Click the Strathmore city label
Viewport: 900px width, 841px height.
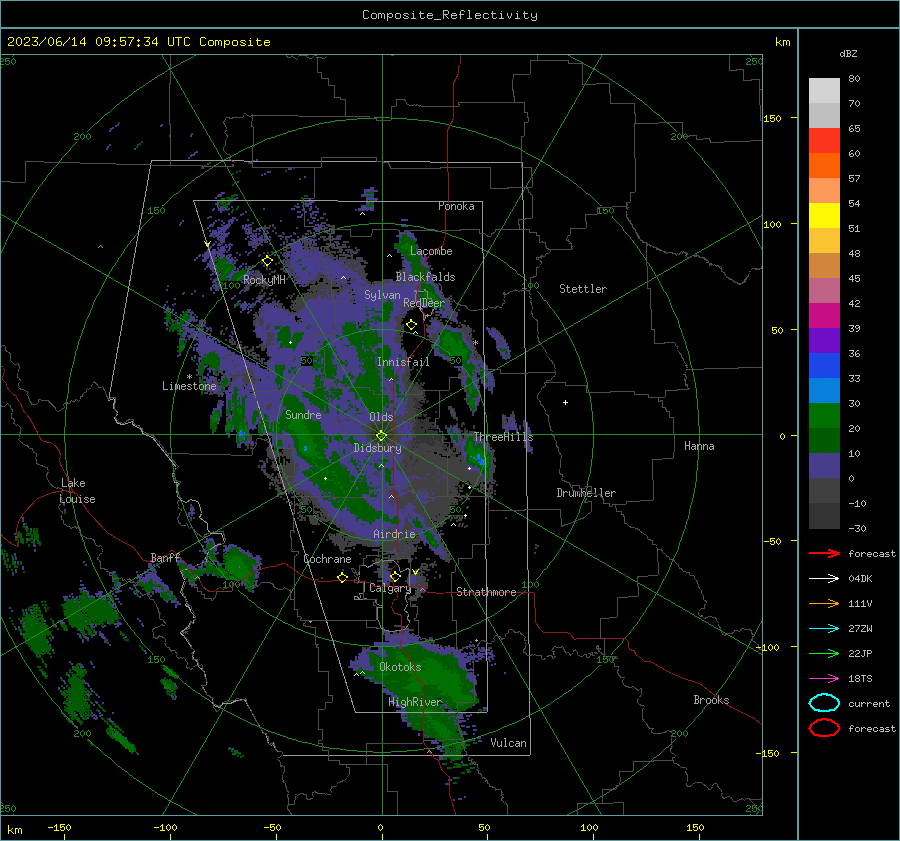point(486,592)
